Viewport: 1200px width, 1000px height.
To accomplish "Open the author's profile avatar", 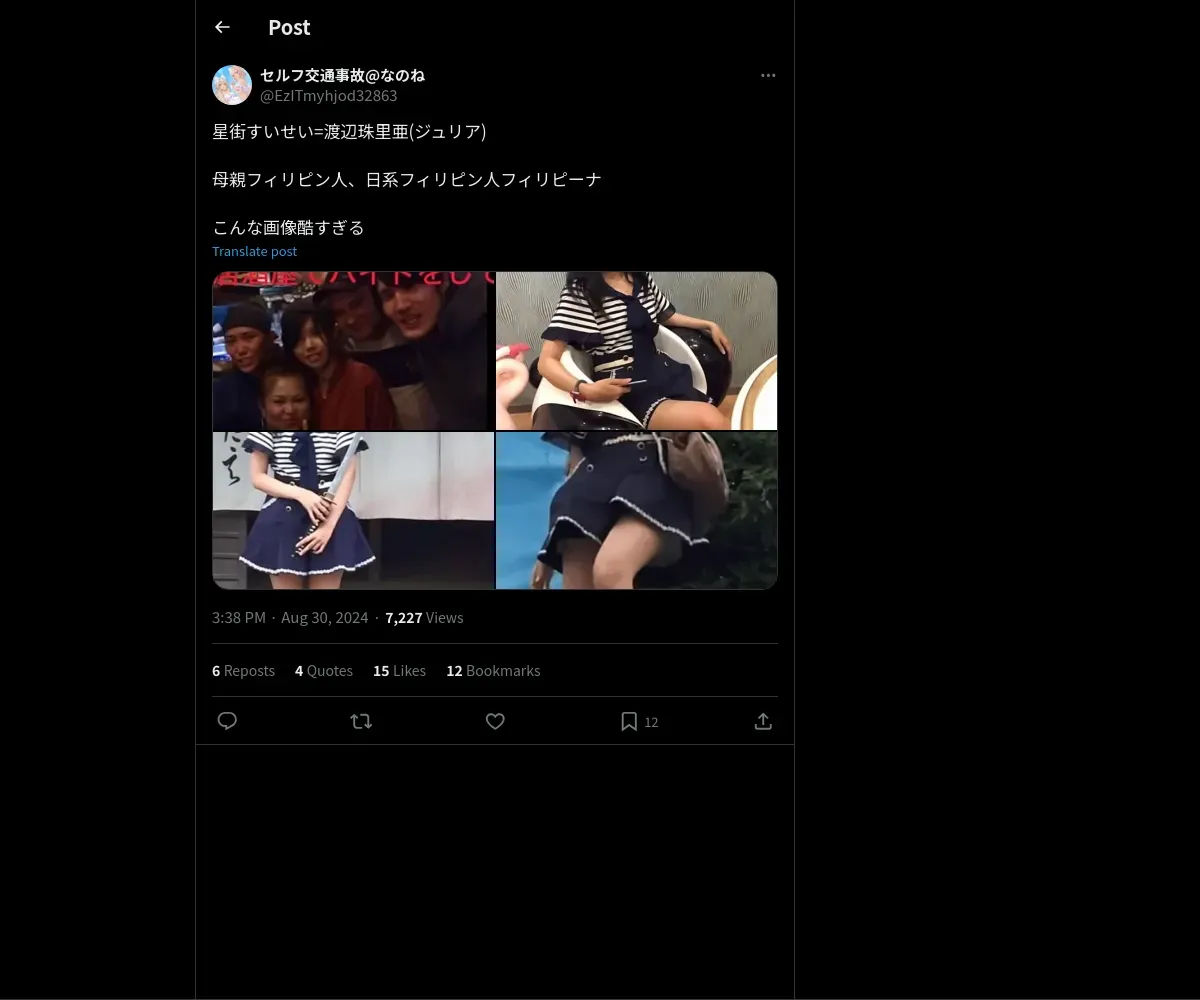I will click(232, 85).
